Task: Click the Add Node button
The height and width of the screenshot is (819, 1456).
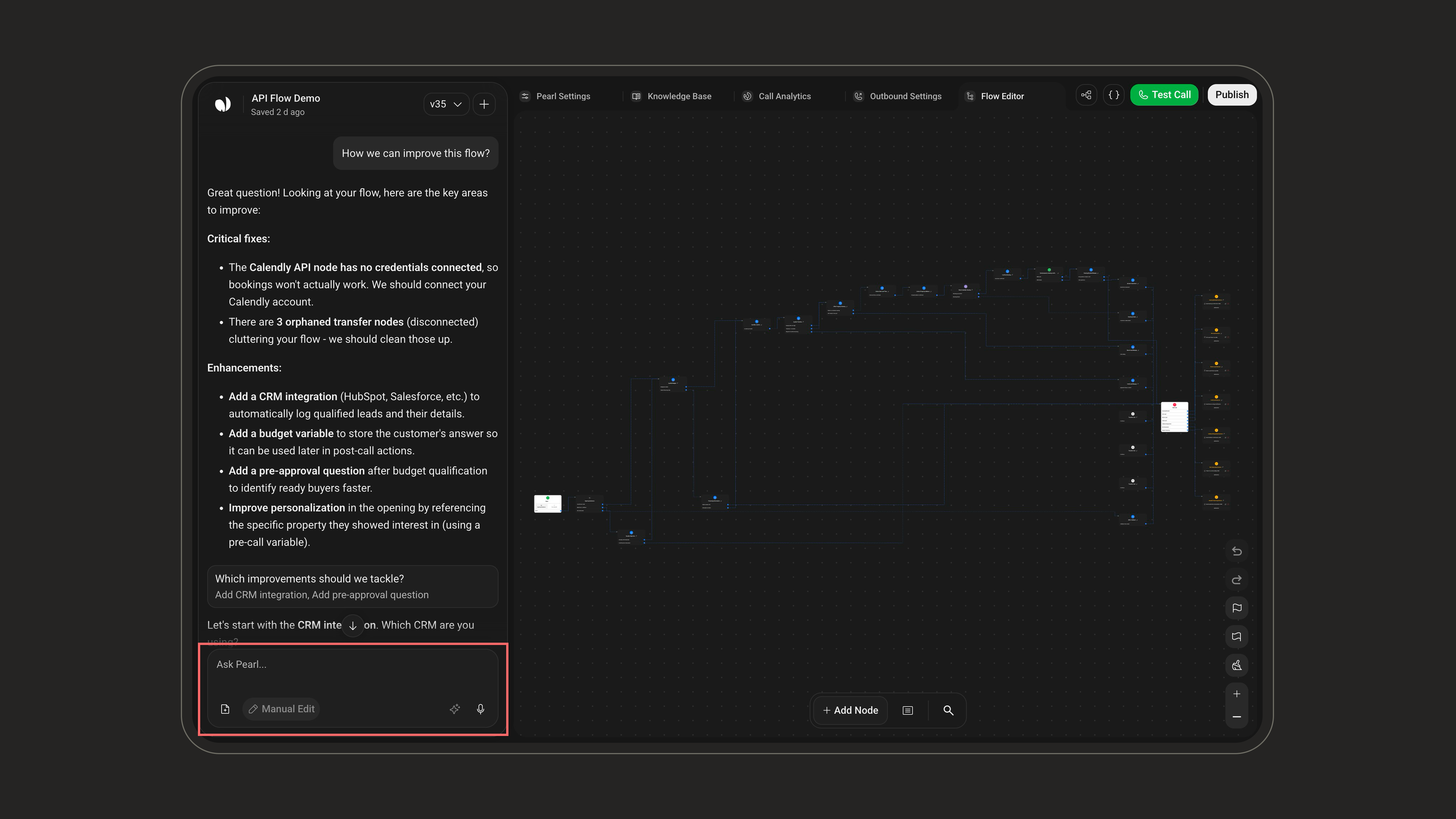Action: (851, 710)
